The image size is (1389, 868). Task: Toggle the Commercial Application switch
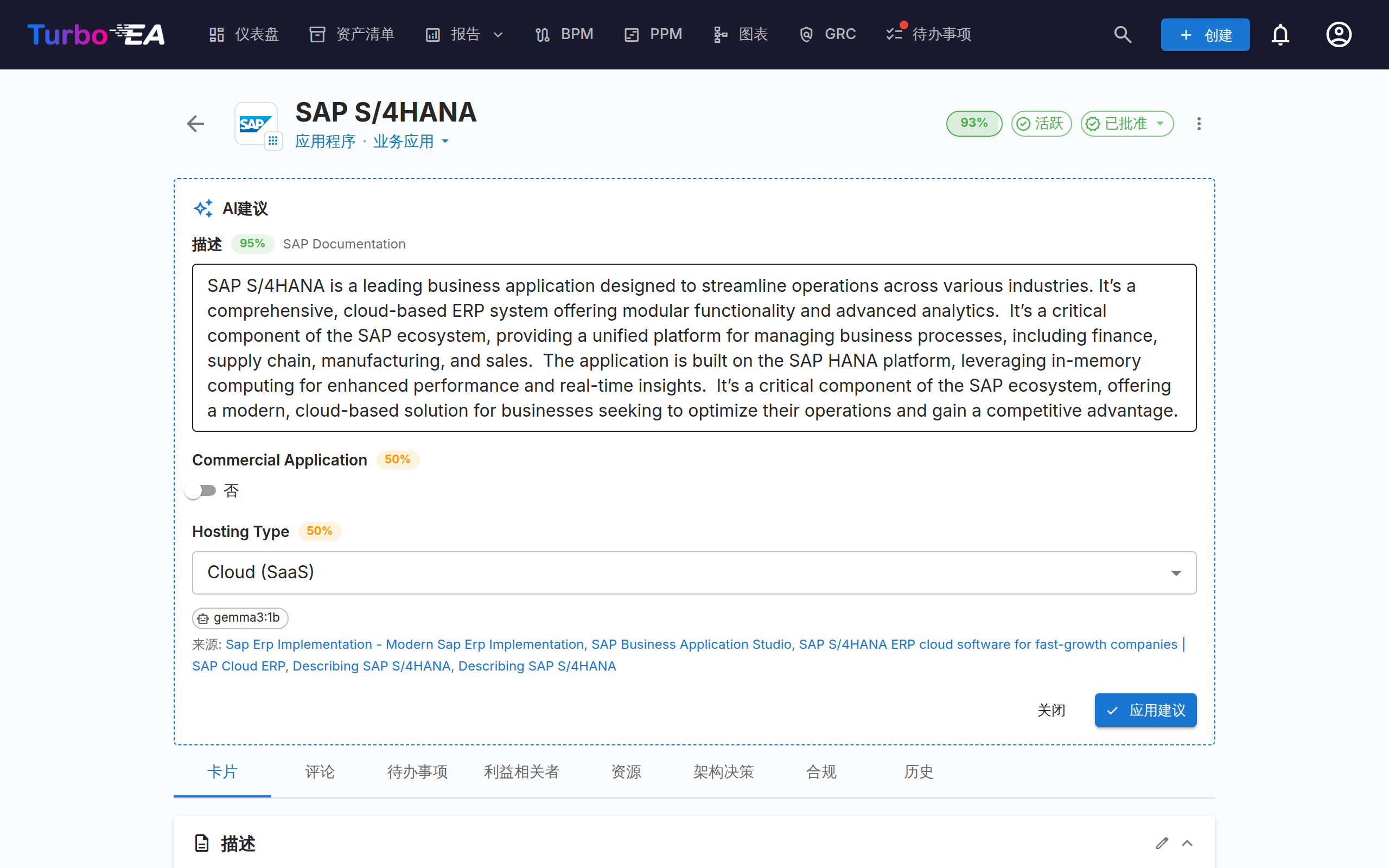point(200,490)
